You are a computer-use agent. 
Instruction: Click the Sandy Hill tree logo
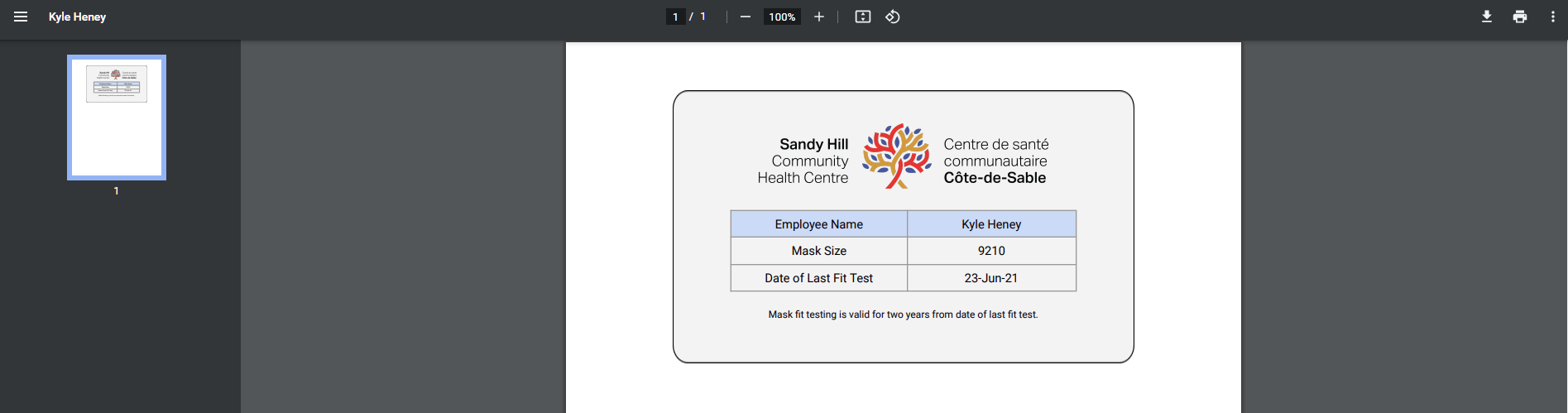[897, 156]
